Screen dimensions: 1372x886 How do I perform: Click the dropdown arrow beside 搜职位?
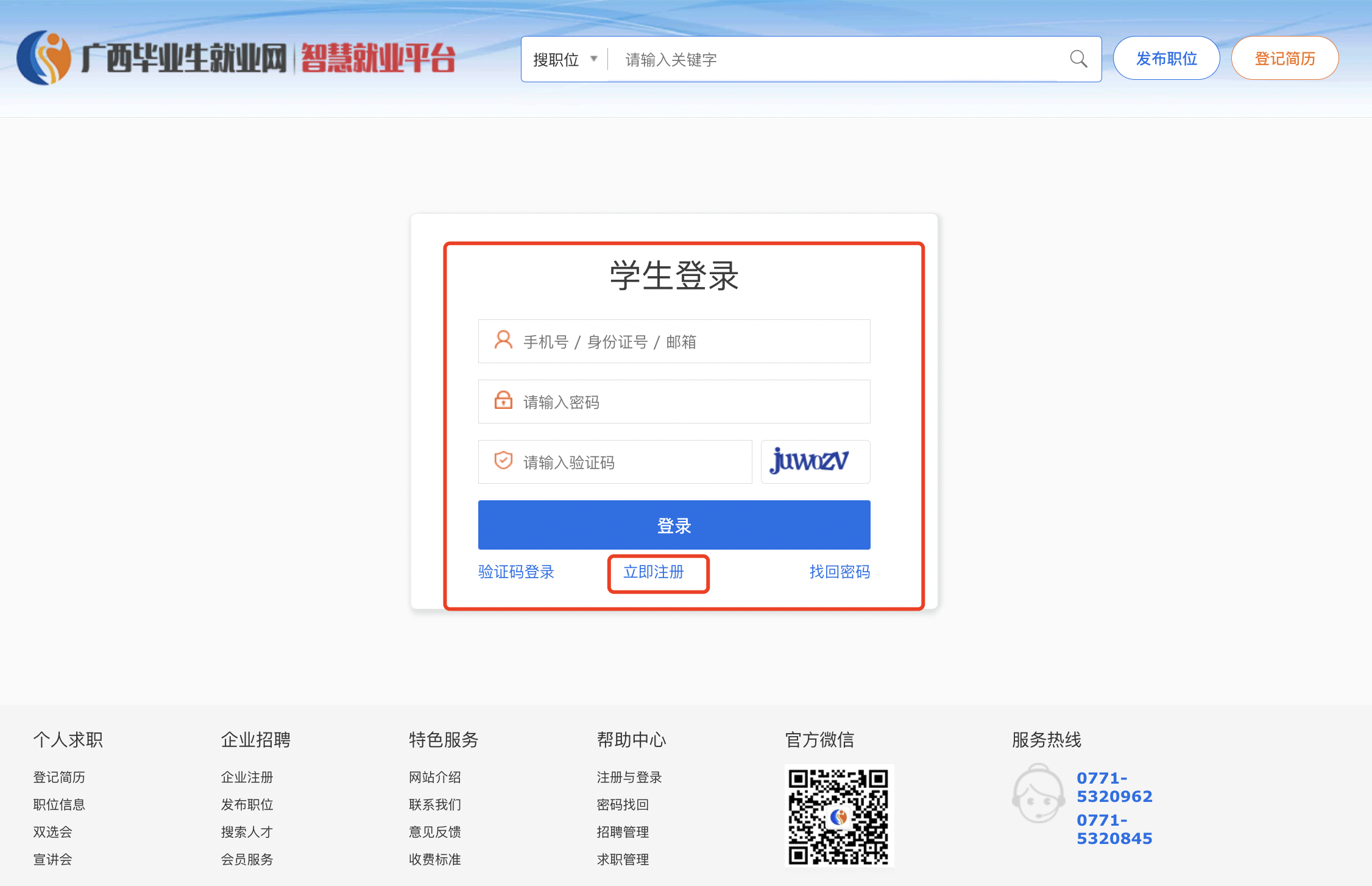coord(594,59)
